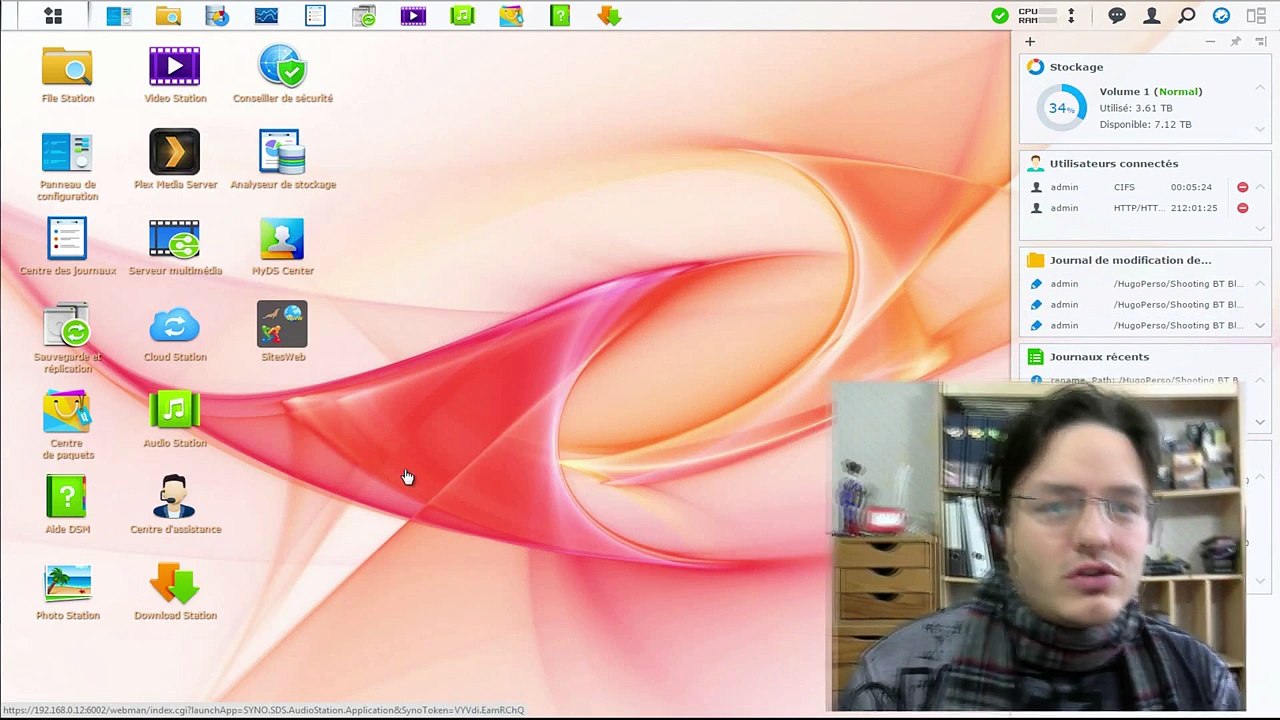Disconnect the admin HTTP connected user
Screen dimensions: 1280x720
[1242, 208]
